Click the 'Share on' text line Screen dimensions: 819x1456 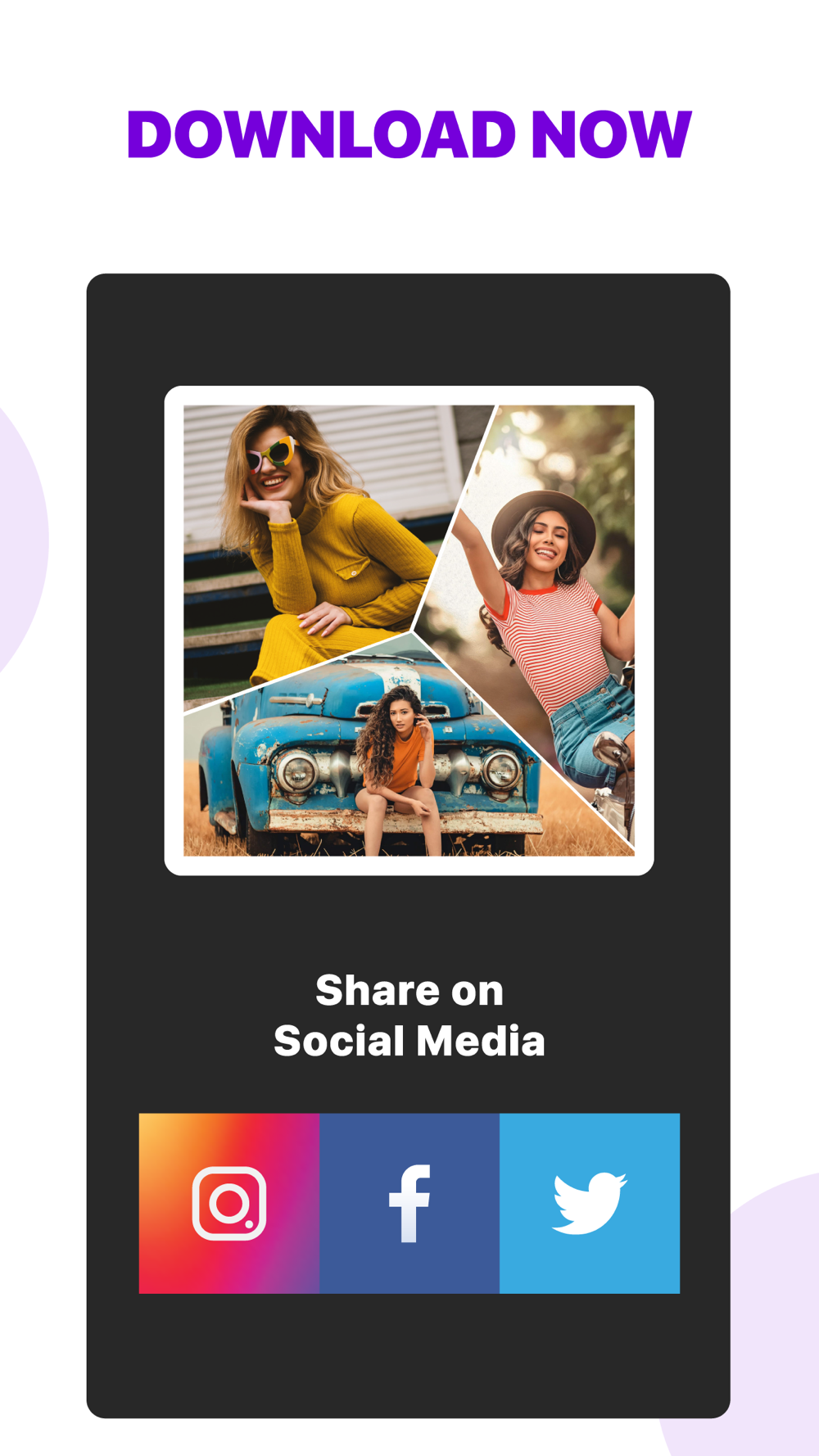409,990
